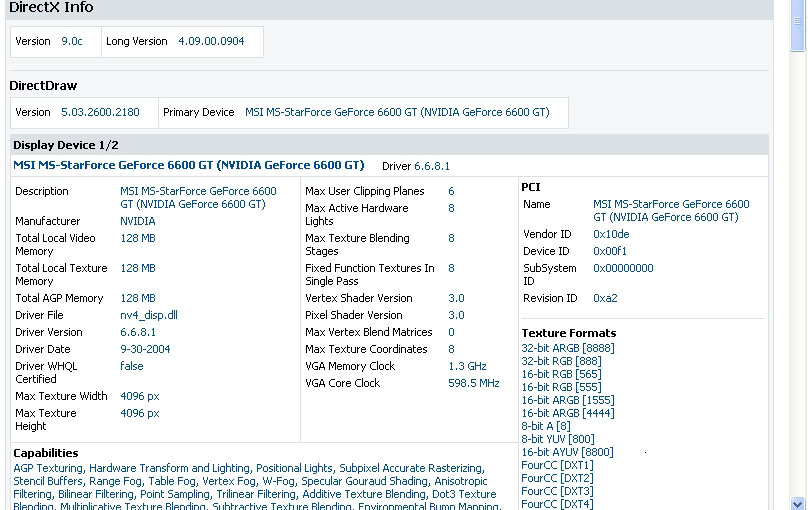Select Revision ID 0xa2
The width and height of the screenshot is (808, 510).
point(605,298)
